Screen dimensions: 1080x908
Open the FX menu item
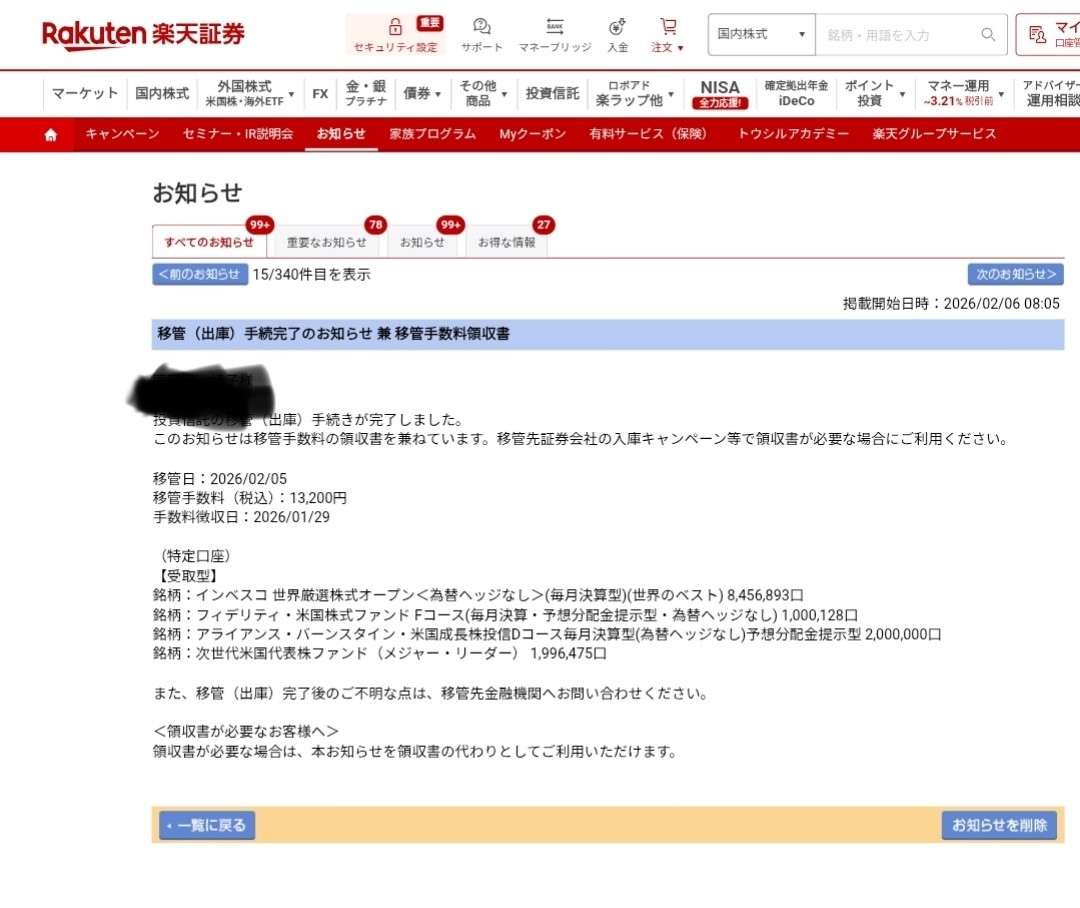320,93
